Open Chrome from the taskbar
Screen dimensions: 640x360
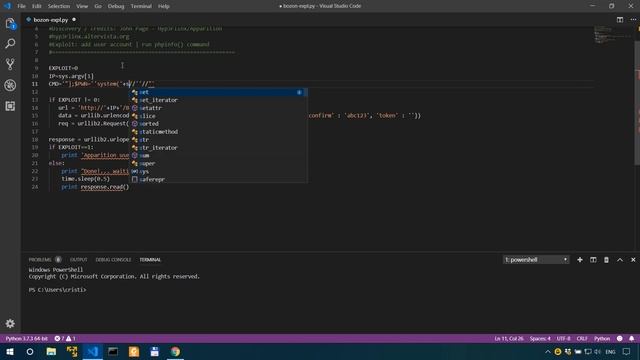pyautogui.click(x=175, y=351)
